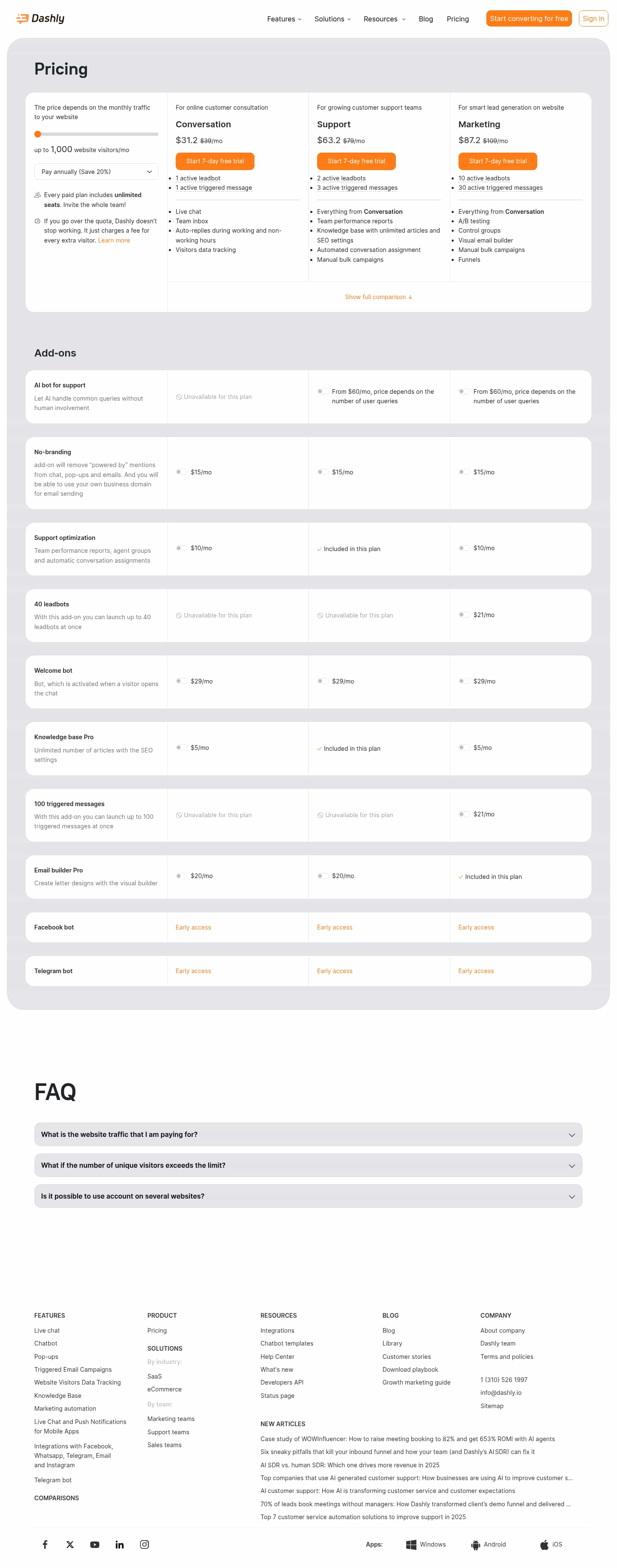Click the LinkedIn footer icon
Image resolution: width=617 pixels, height=1568 pixels.
tap(120, 1544)
